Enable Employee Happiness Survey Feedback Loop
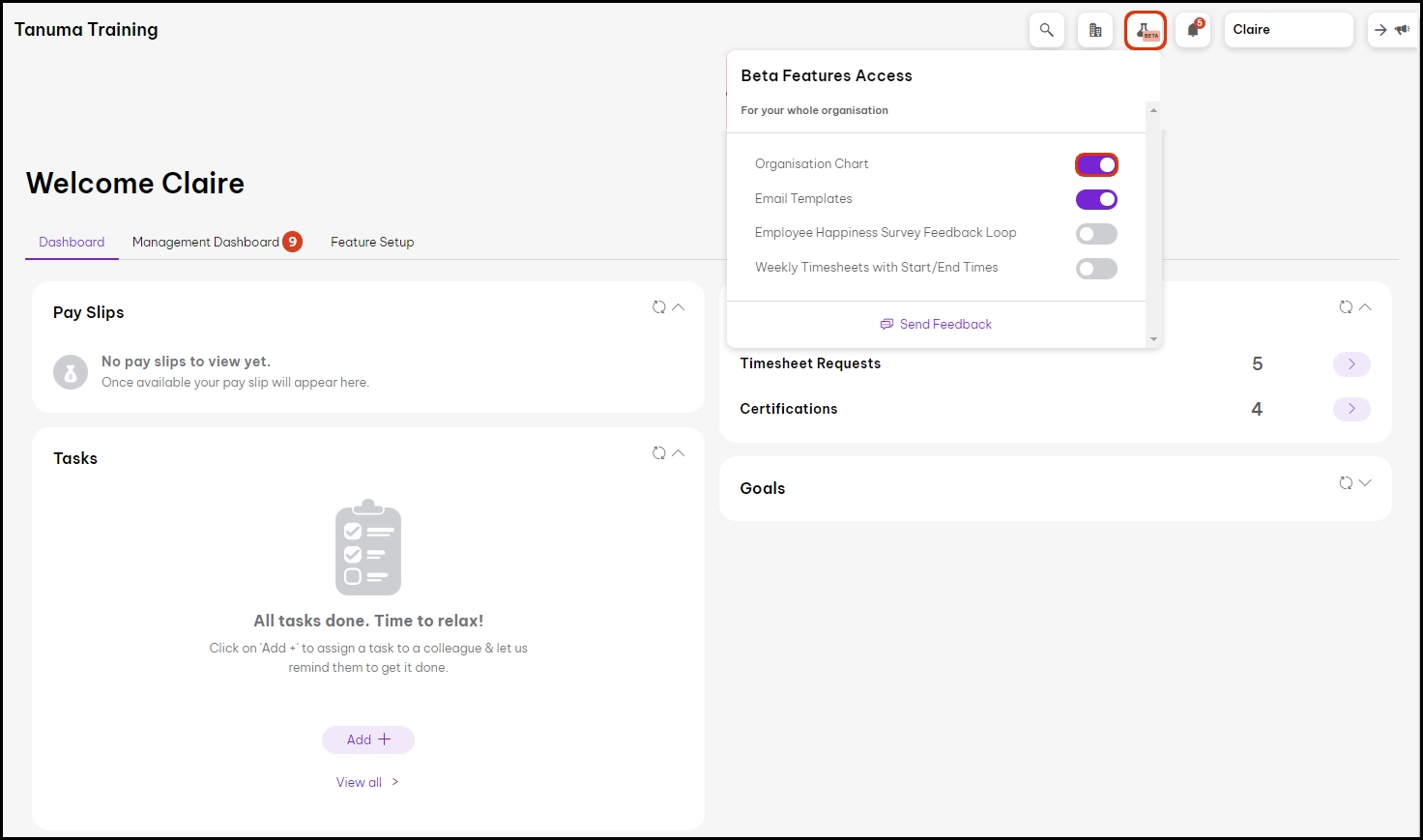The height and width of the screenshot is (840, 1423). (1096, 234)
